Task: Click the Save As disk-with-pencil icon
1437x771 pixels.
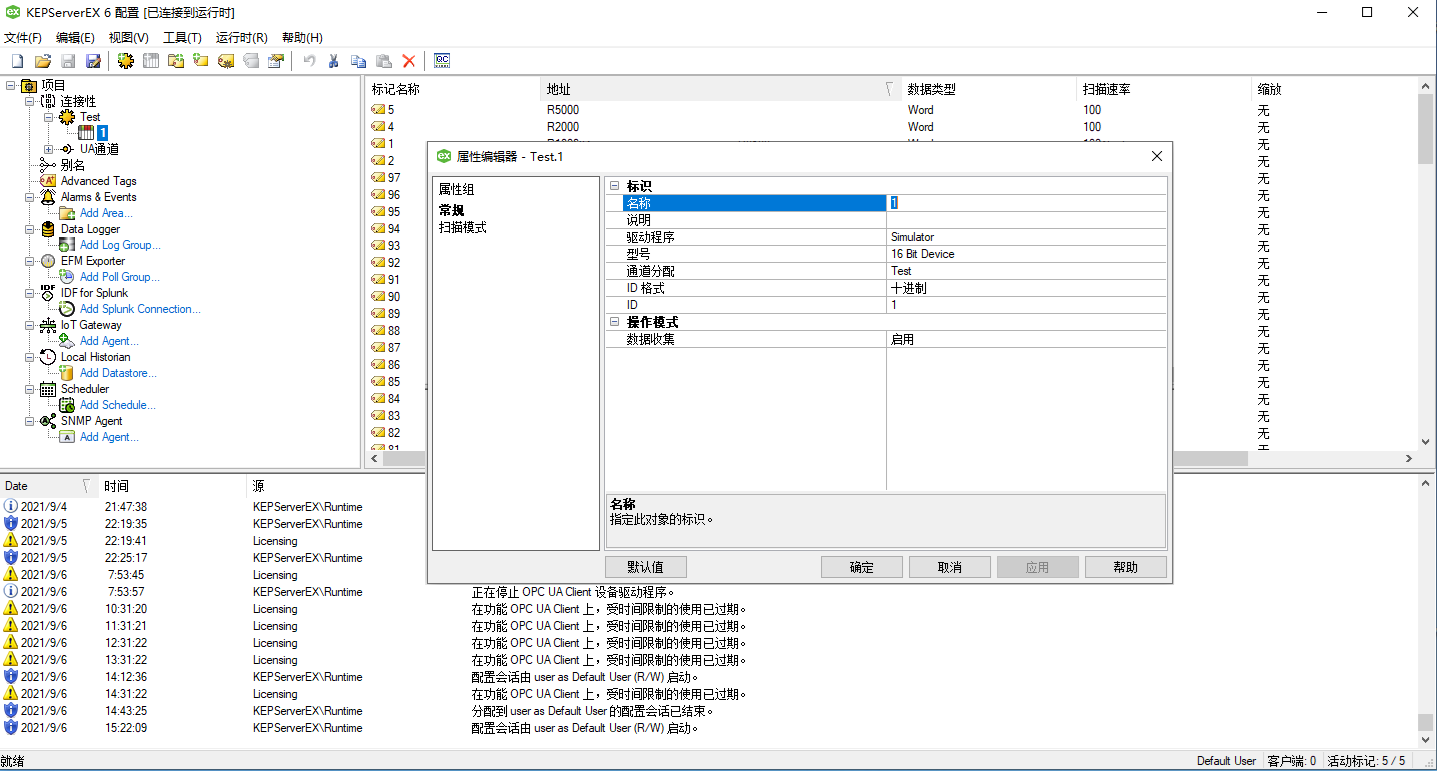Action: [93, 61]
